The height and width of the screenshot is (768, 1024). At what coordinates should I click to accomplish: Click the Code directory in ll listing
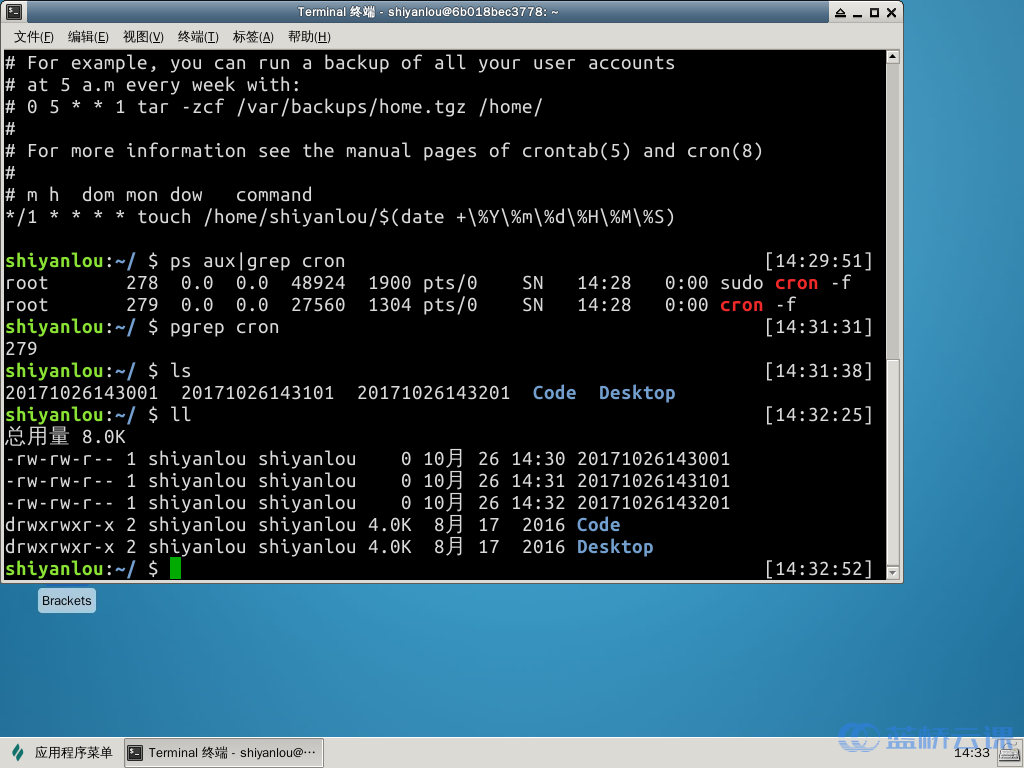[598, 525]
